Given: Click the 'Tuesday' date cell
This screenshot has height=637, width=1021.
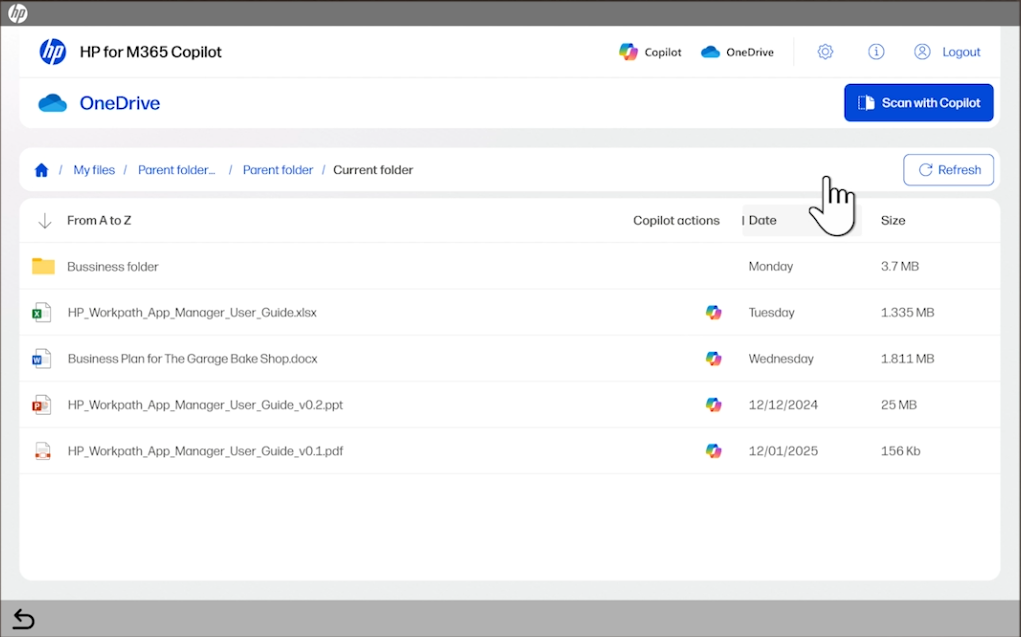Looking at the screenshot, I should click(772, 313).
